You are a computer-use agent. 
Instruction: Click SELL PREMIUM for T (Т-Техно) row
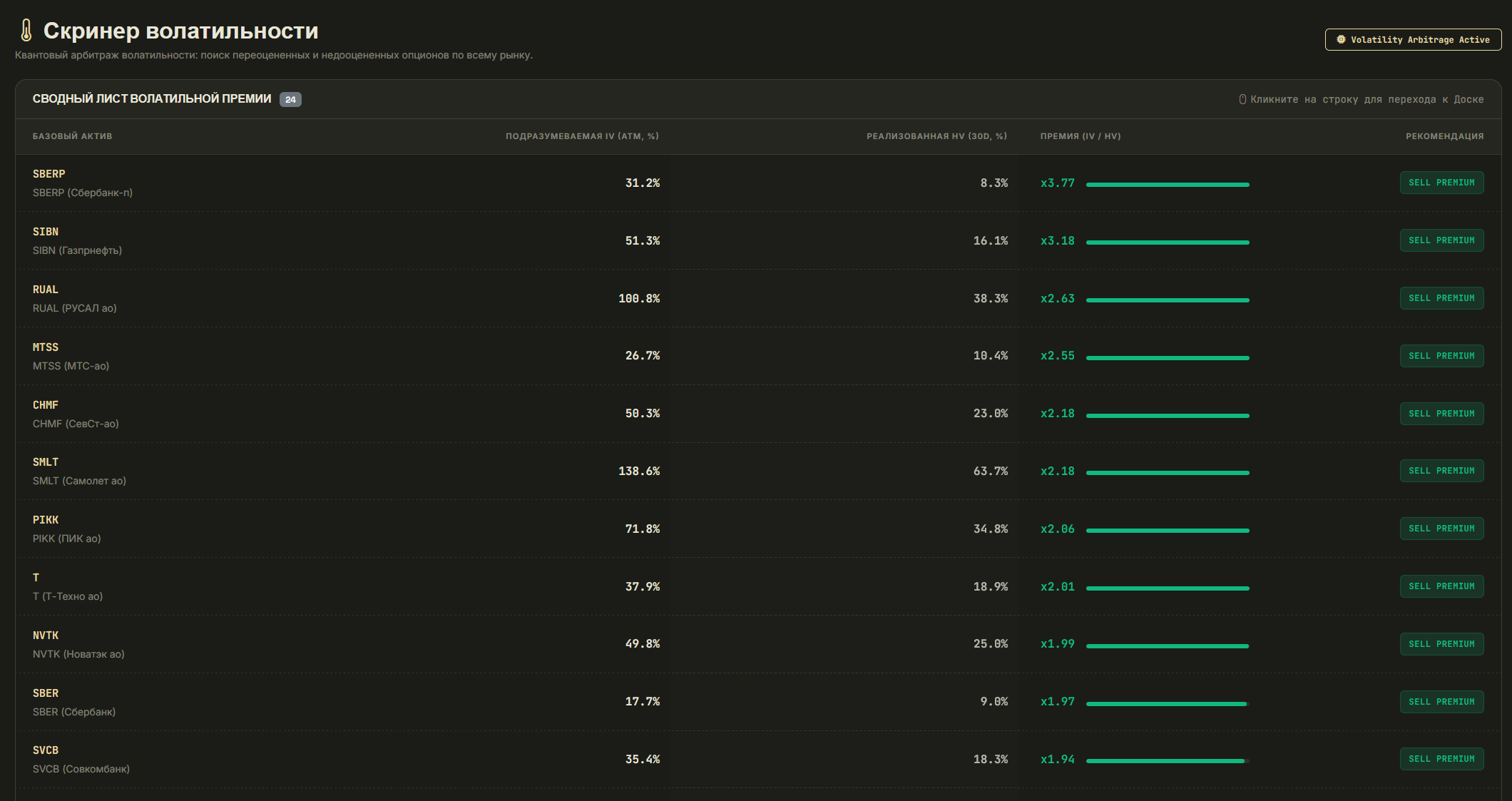tap(1441, 586)
